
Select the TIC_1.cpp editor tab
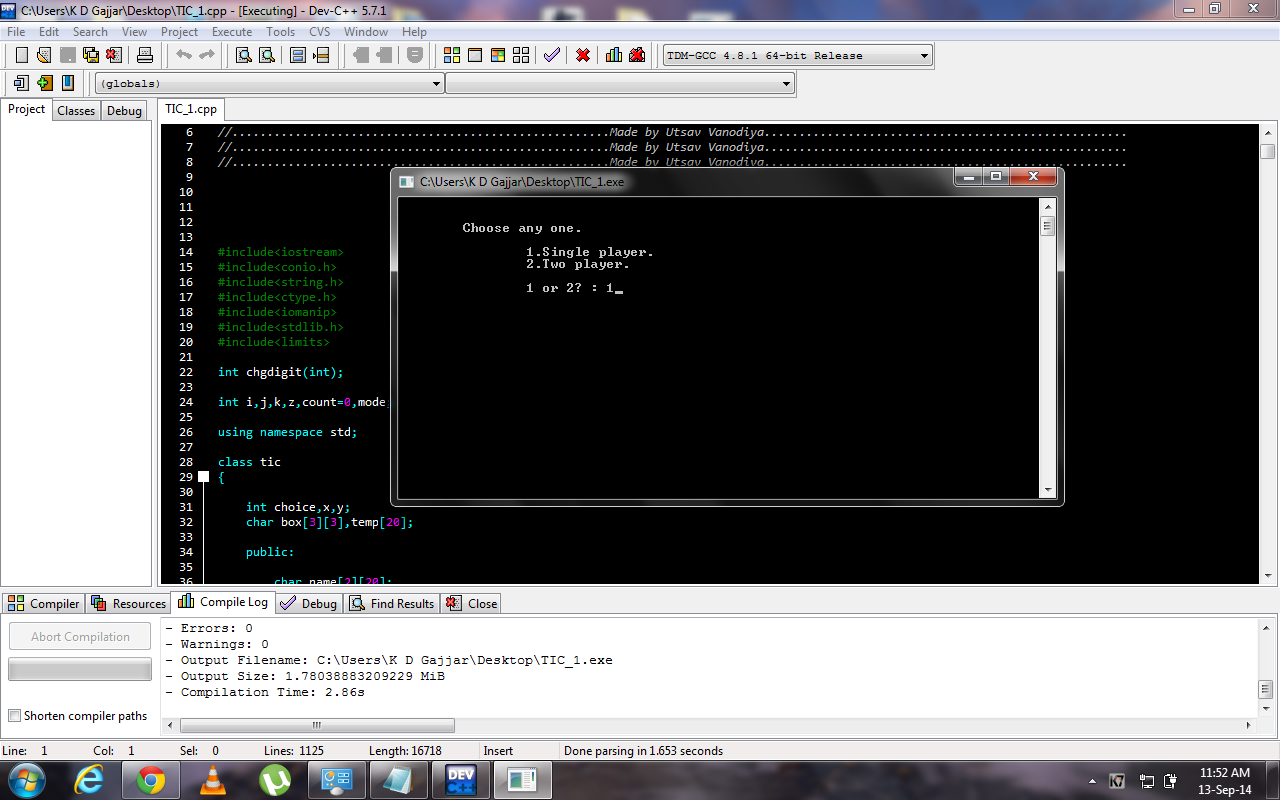[191, 109]
